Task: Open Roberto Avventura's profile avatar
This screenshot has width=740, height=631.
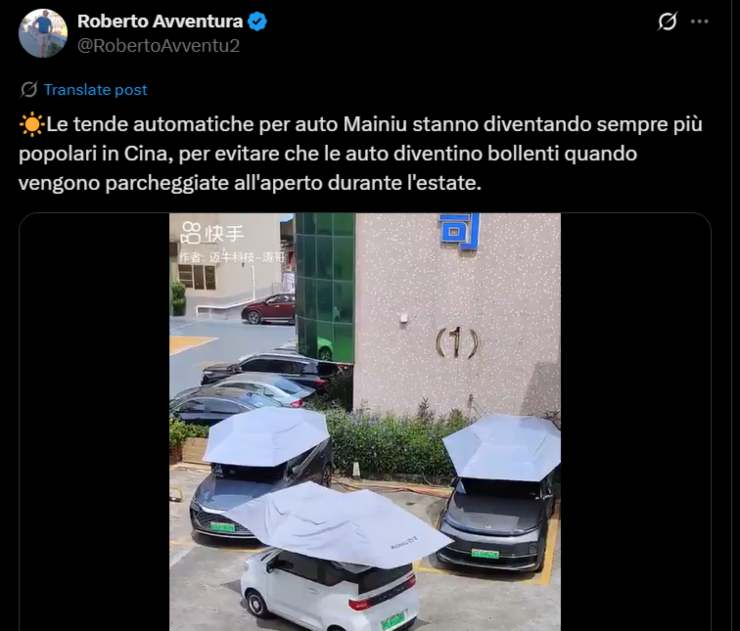Action: [x=43, y=33]
